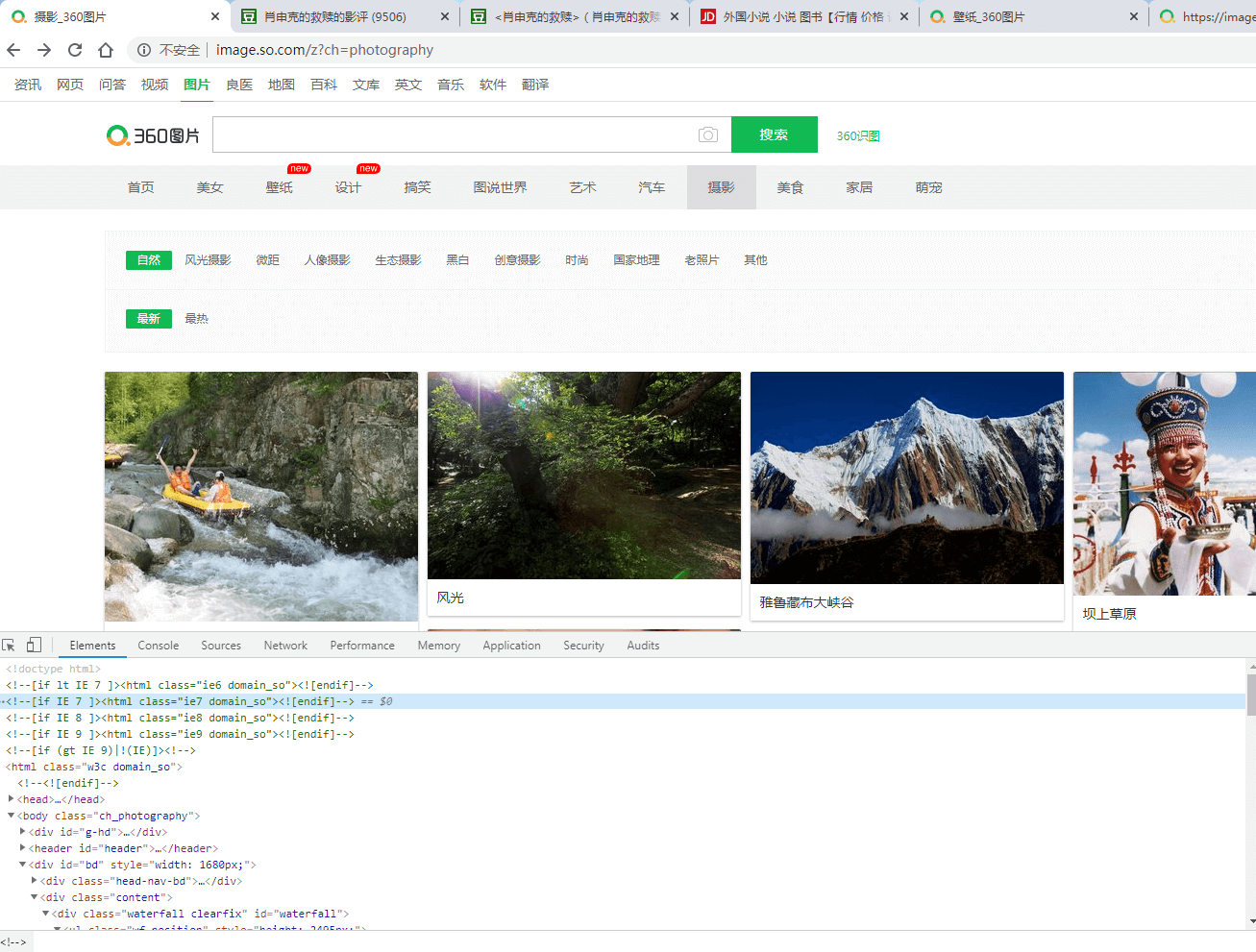Select the 微距 category filter
Screen dimensions: 1256x952
pyautogui.click(x=268, y=260)
